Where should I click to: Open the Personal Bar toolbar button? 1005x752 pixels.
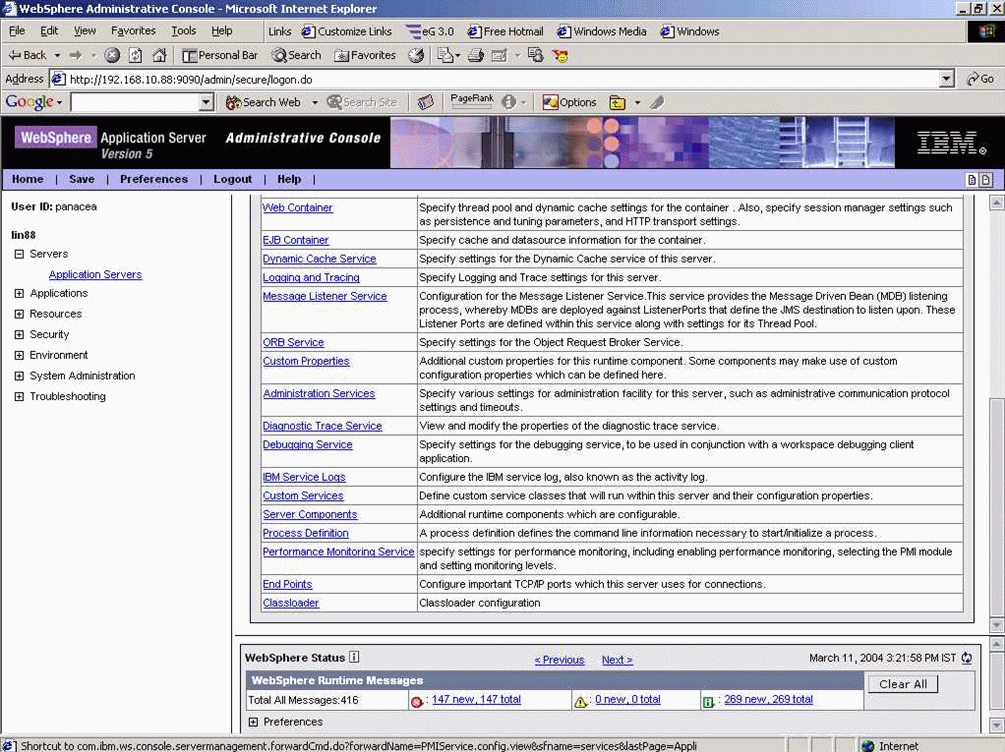coord(220,55)
